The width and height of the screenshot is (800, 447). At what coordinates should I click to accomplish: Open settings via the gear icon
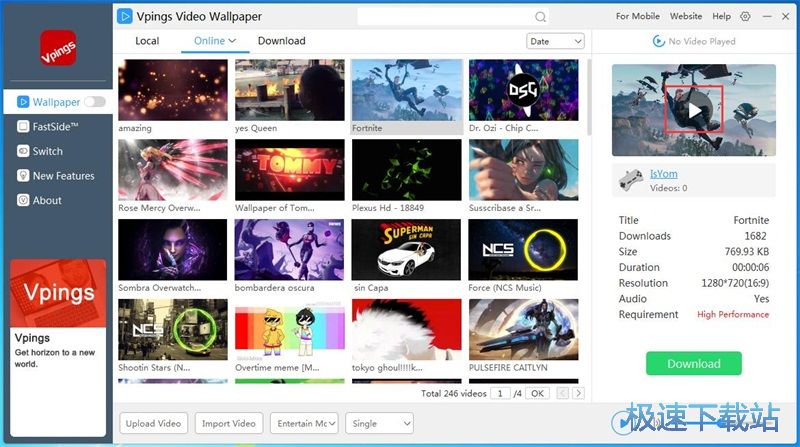click(x=745, y=17)
